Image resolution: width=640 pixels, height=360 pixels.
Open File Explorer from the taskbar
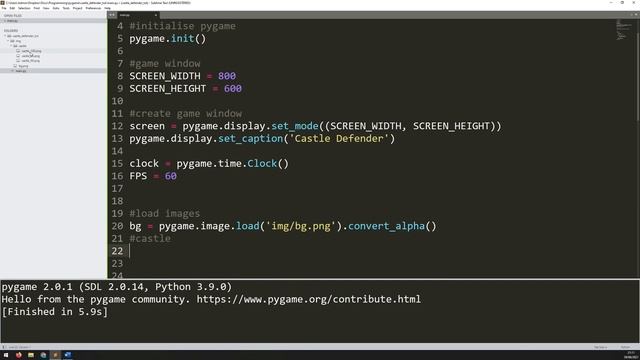[x=31, y=355]
